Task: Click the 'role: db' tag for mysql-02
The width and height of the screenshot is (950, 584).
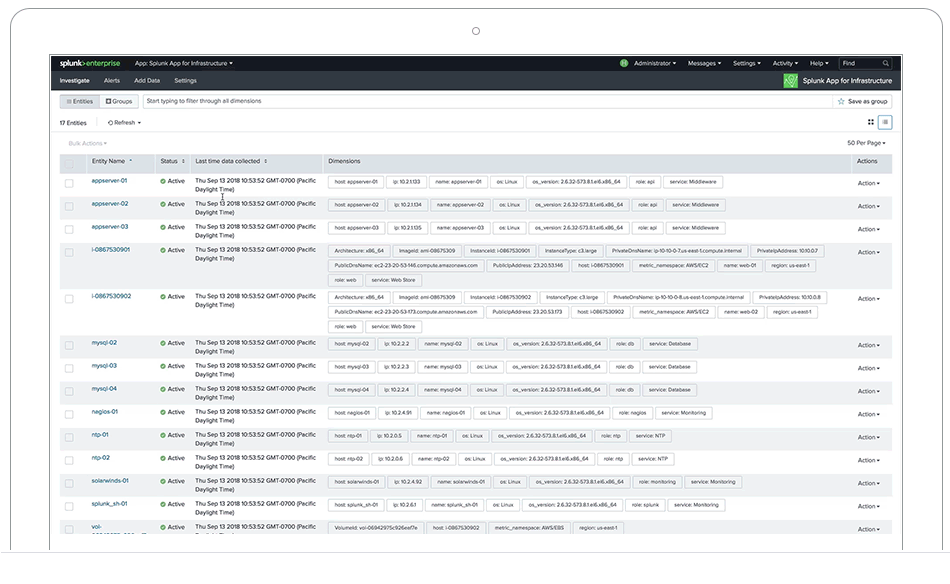Action: [x=625, y=343]
